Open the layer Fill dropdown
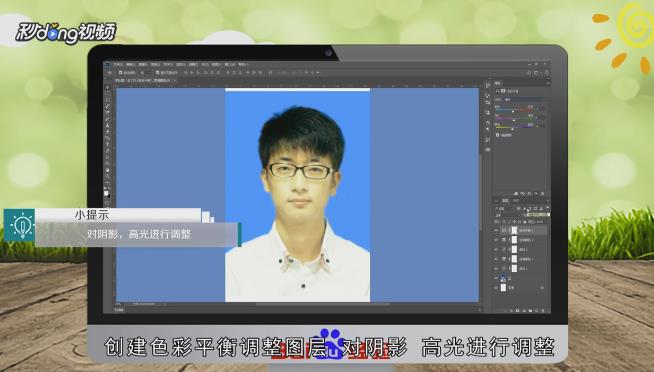This screenshot has height=372, width=654. 543,222
